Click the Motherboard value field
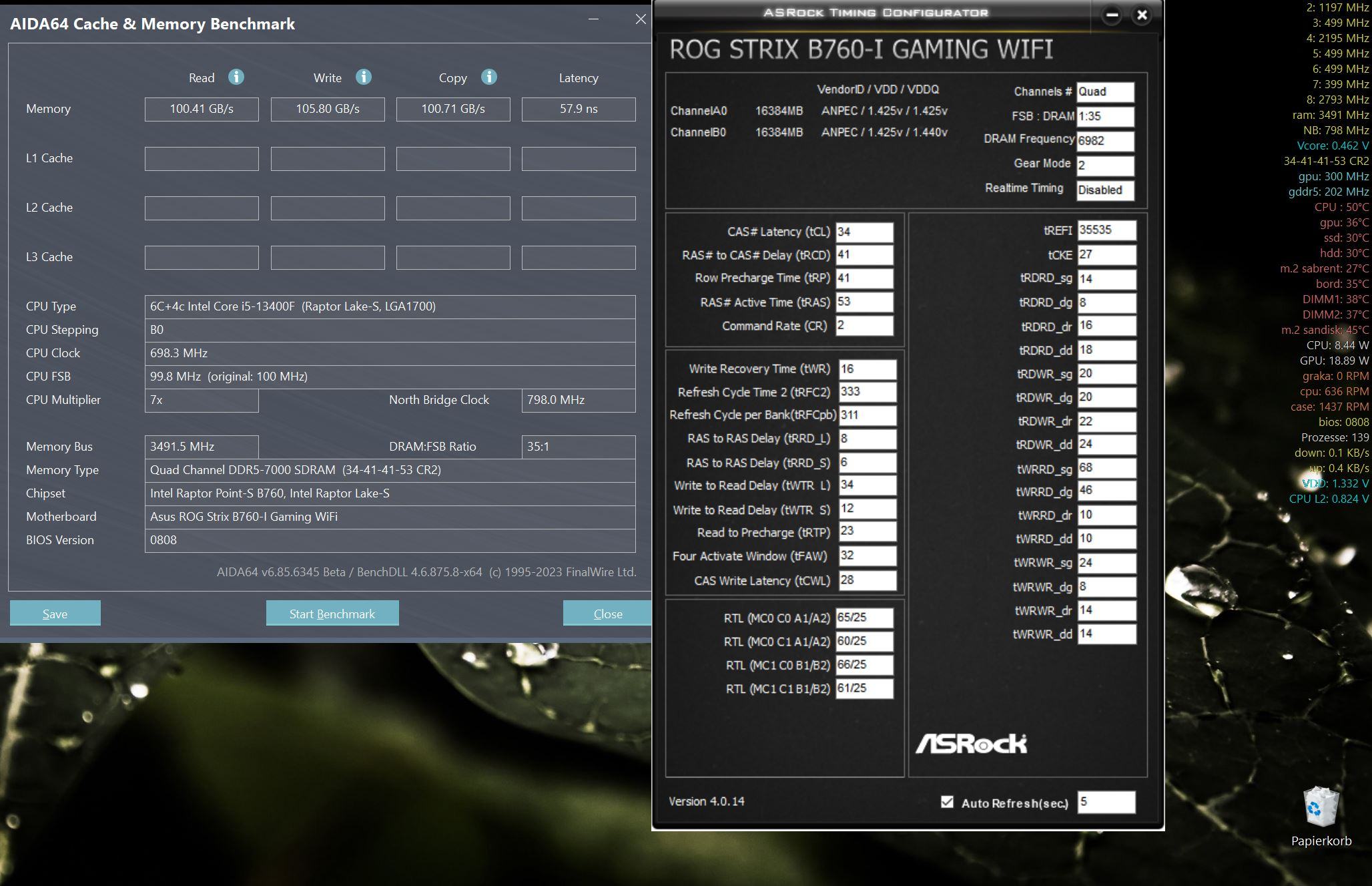 click(x=390, y=517)
